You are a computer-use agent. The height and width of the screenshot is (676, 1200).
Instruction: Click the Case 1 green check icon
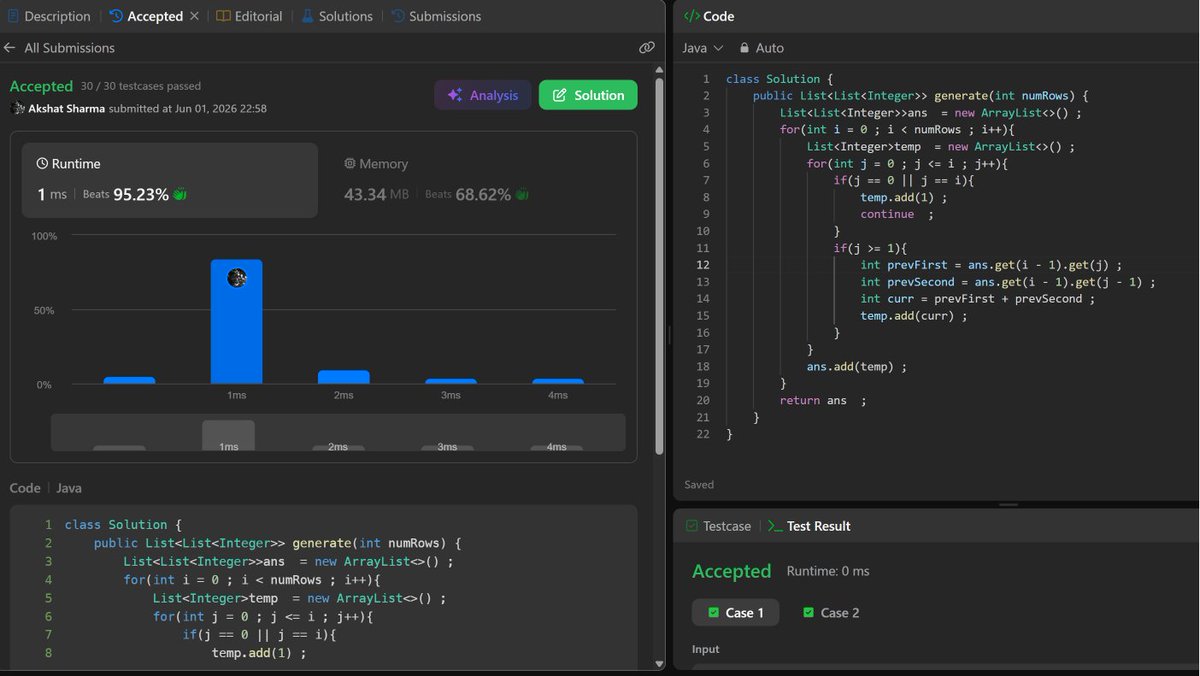[x=713, y=613]
